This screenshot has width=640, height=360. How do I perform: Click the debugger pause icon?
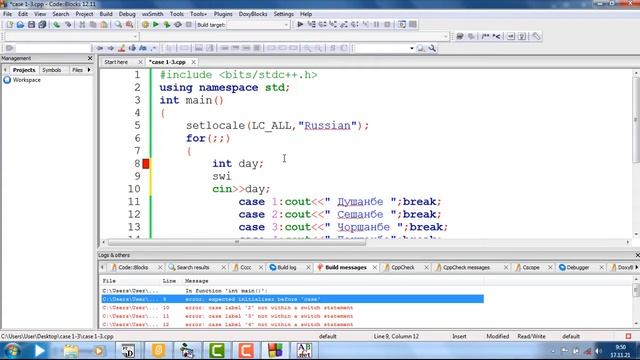coord(376,24)
